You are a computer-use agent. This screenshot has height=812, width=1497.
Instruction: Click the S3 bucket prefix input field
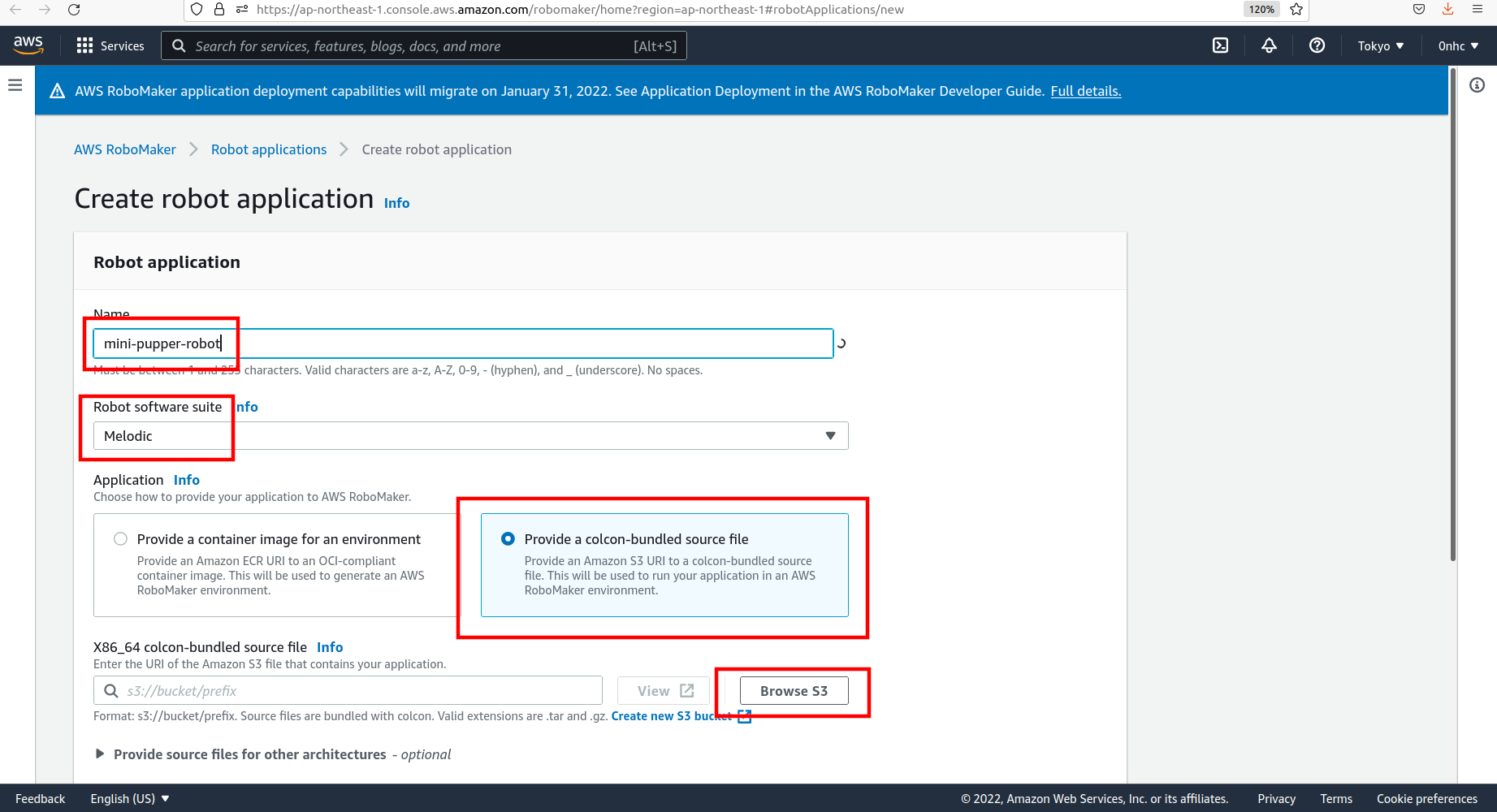point(348,691)
